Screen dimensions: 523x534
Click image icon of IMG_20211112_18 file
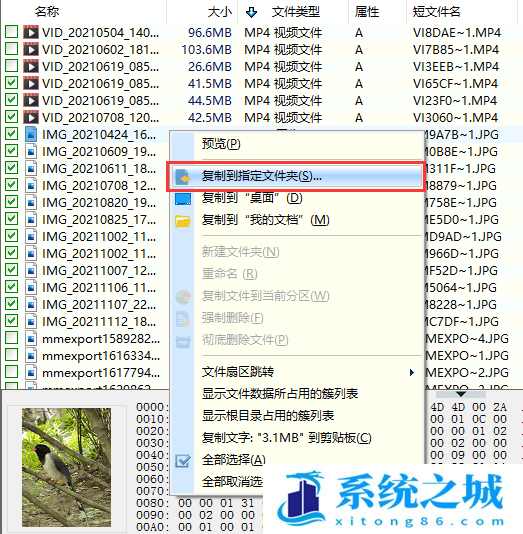tap(31, 321)
